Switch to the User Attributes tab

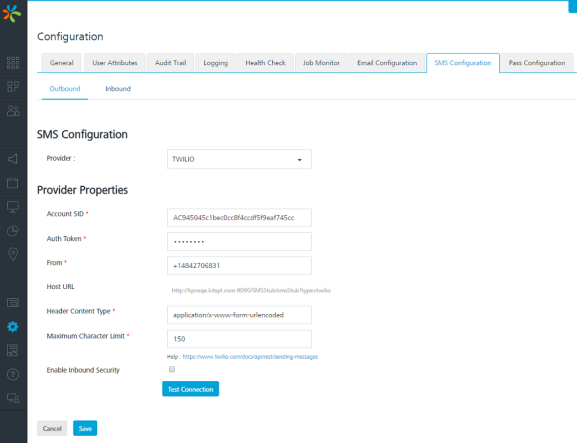click(x=115, y=63)
